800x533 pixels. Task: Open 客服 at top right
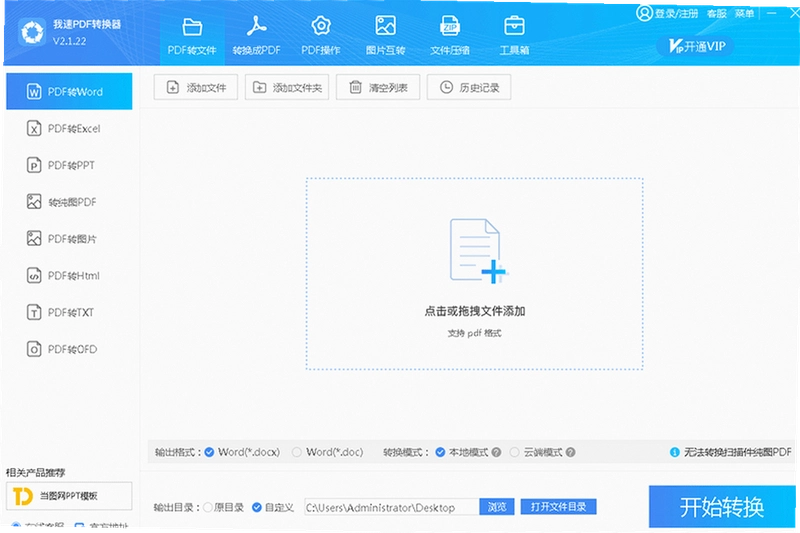coord(716,14)
